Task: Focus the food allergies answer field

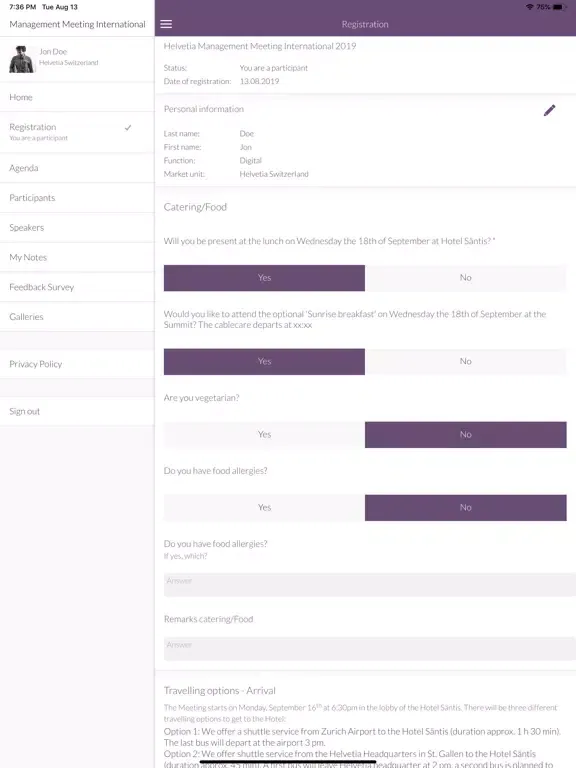Action: click(x=370, y=585)
